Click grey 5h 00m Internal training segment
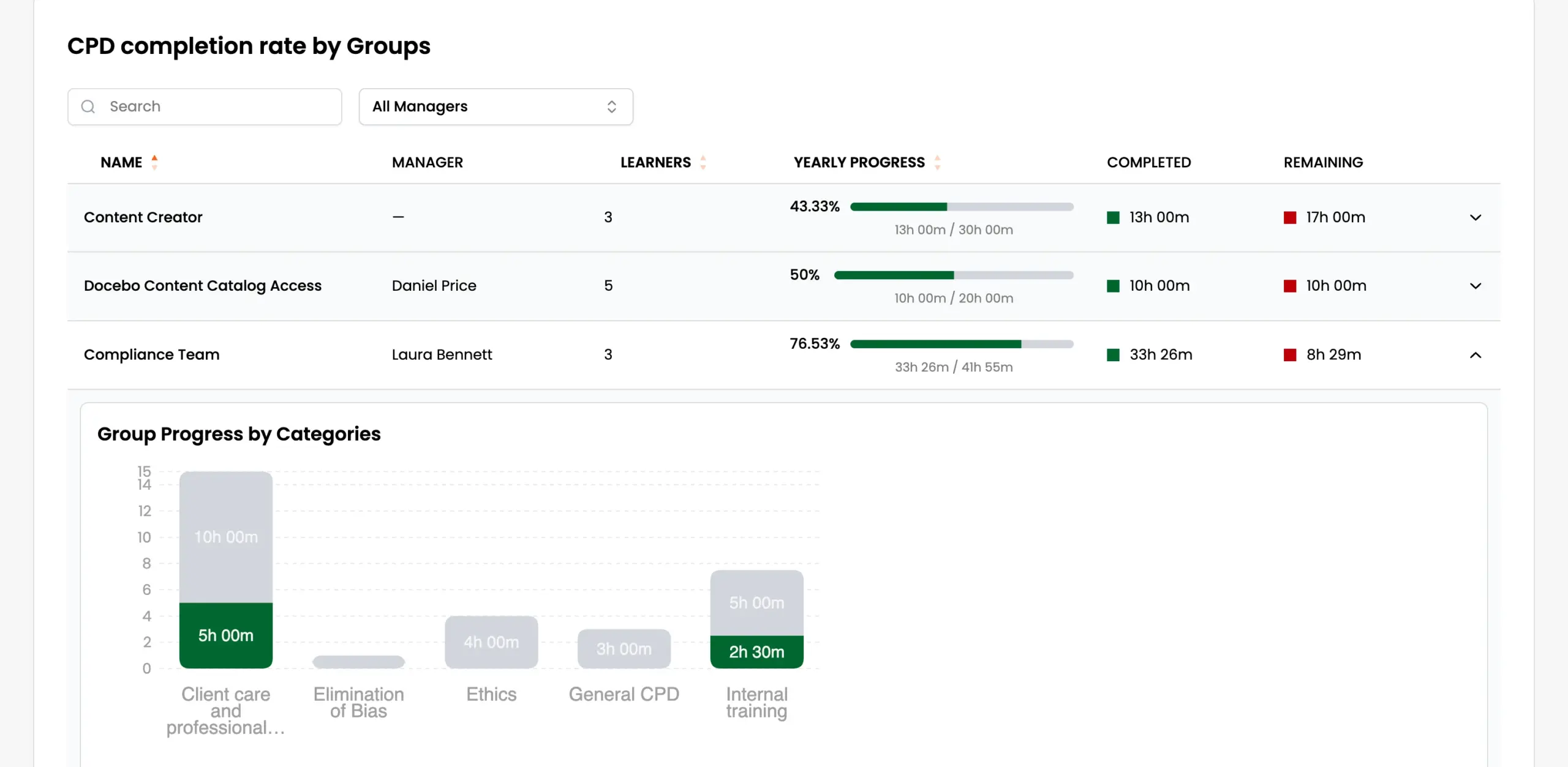Screen dimensions: 1568x767 (756, 603)
